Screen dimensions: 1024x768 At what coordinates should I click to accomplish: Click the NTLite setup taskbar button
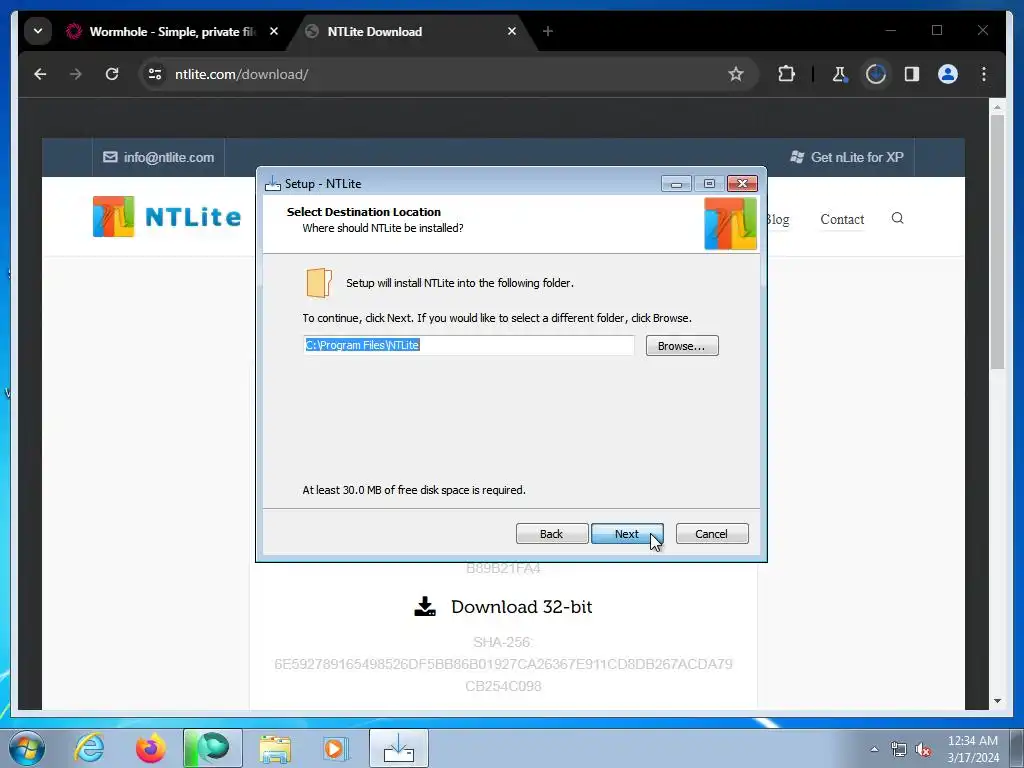point(399,748)
